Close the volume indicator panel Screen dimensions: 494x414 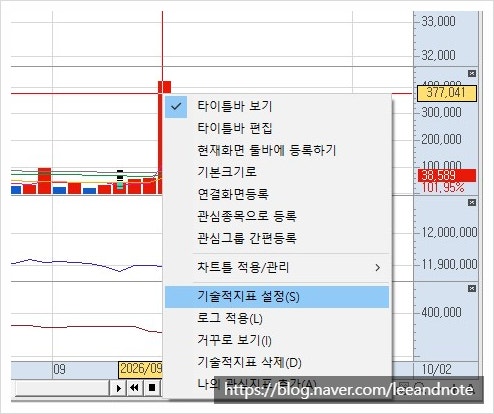pyautogui.click(x=472, y=73)
